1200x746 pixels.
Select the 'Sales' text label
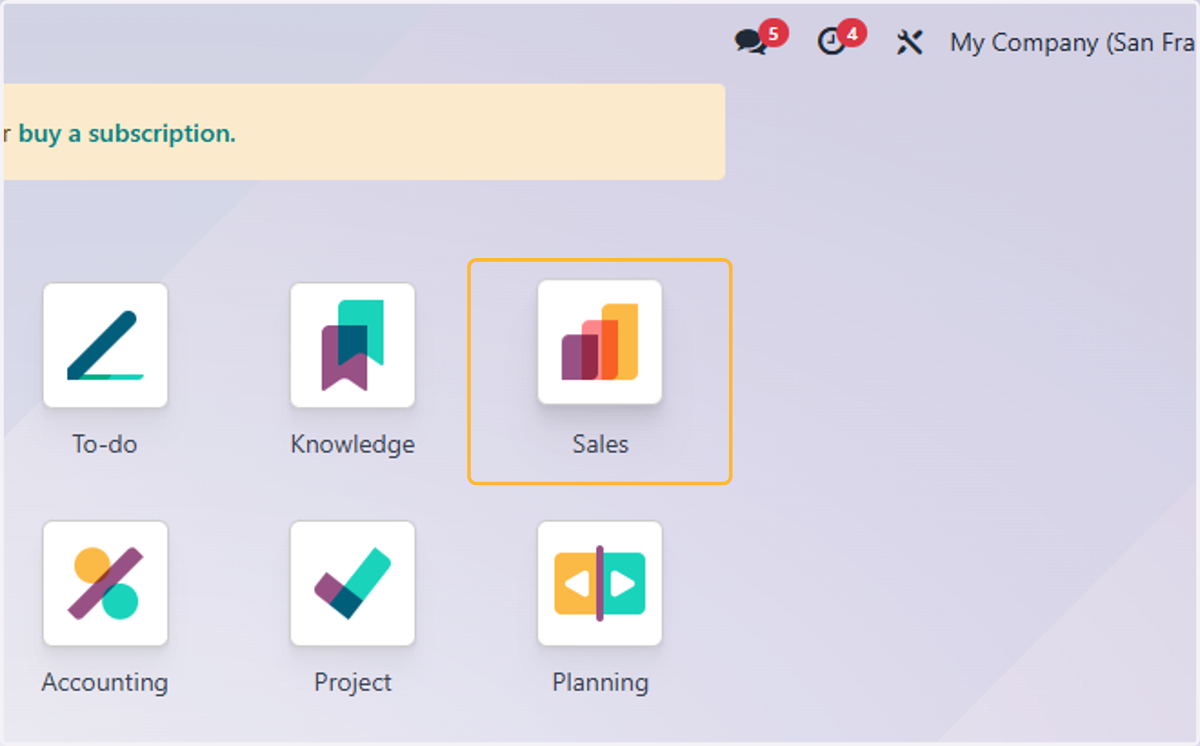click(600, 444)
